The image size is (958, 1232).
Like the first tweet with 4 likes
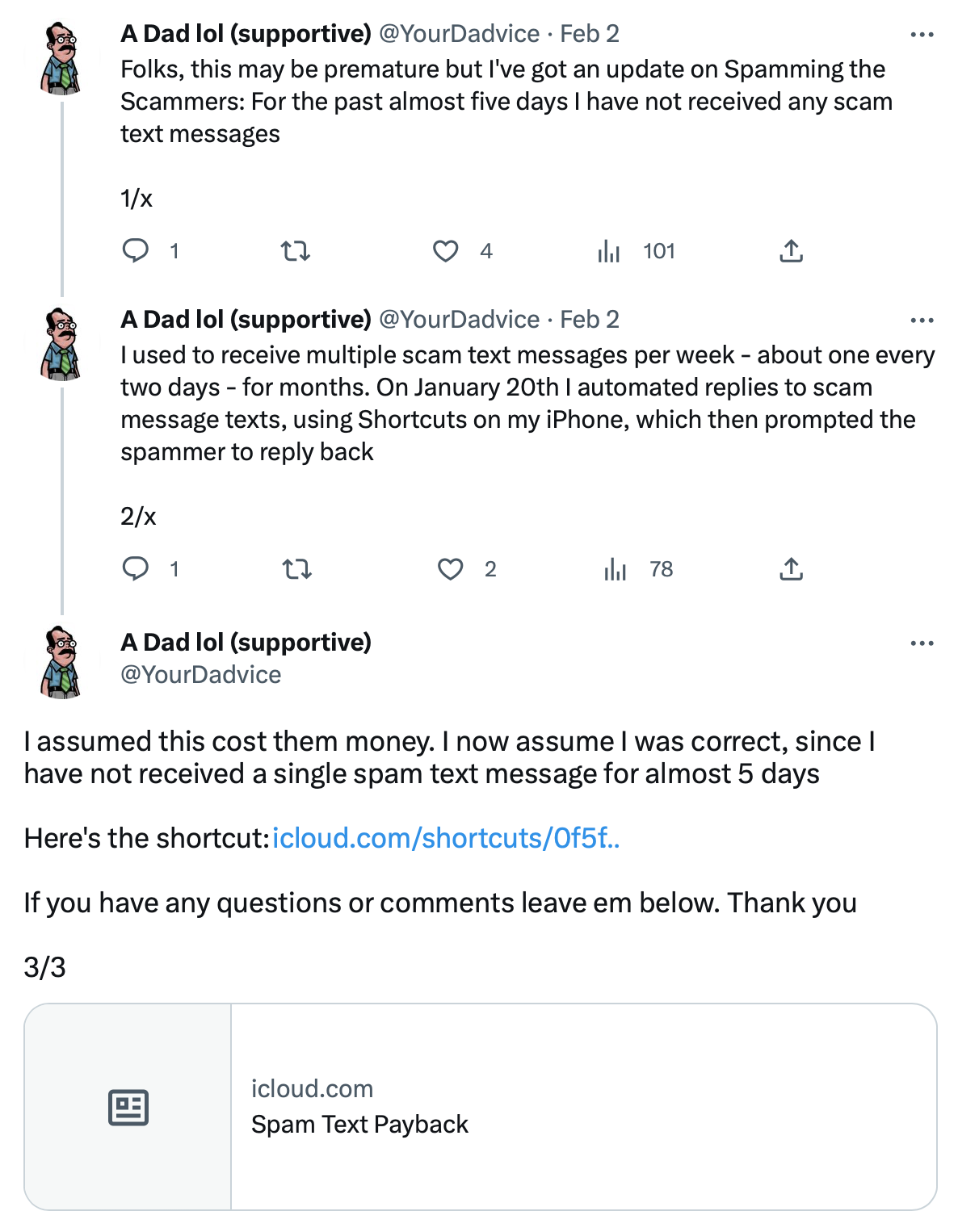coord(446,251)
